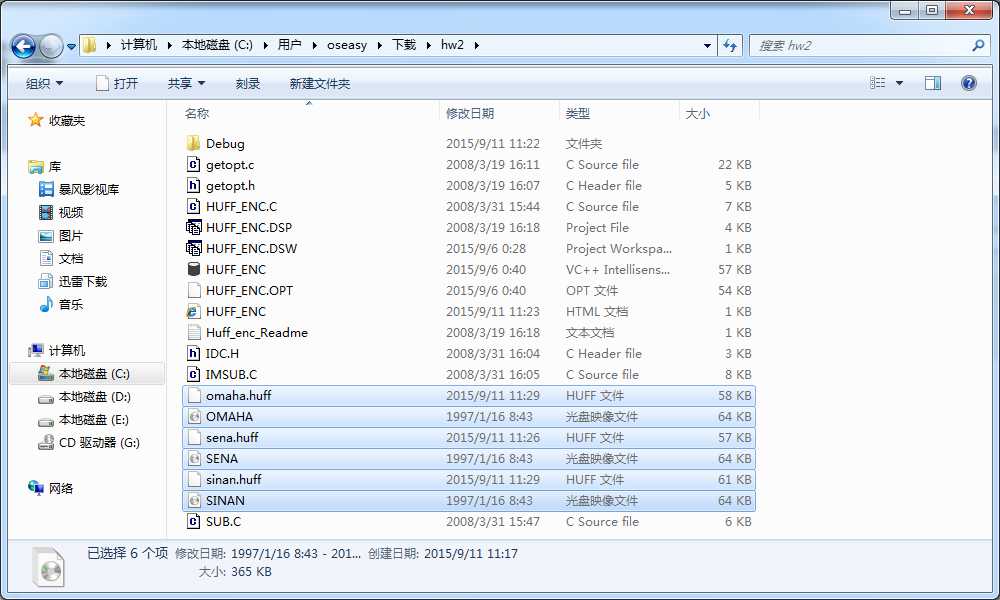The width and height of the screenshot is (1000, 600).
Task: Expand the arrow after hw2 in address bar
Action: click(x=476, y=45)
